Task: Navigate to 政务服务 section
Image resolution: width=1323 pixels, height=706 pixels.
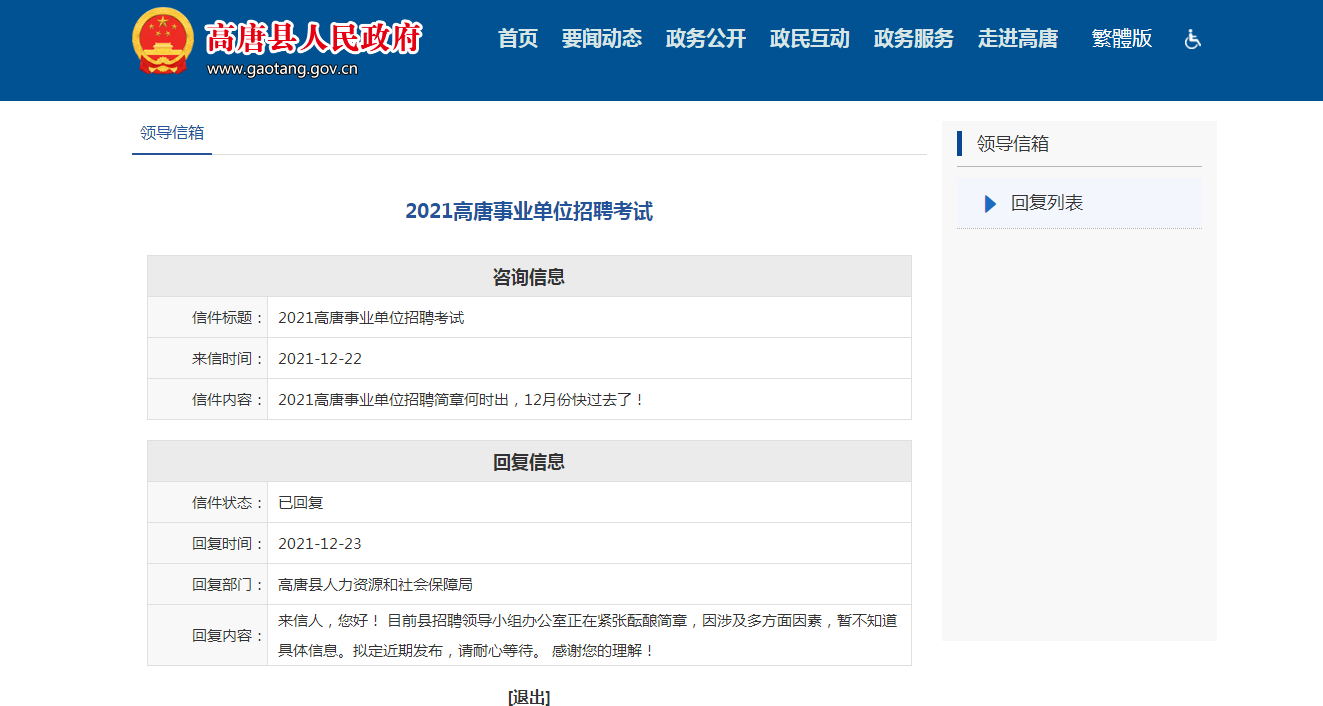Action: (x=913, y=39)
